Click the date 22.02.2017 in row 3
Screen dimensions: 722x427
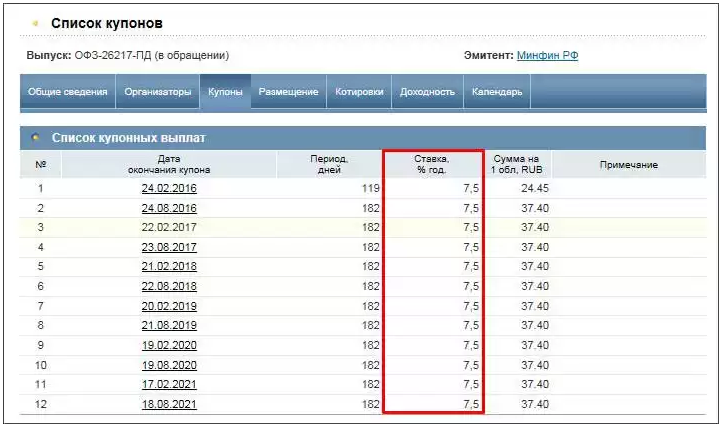click(169, 228)
